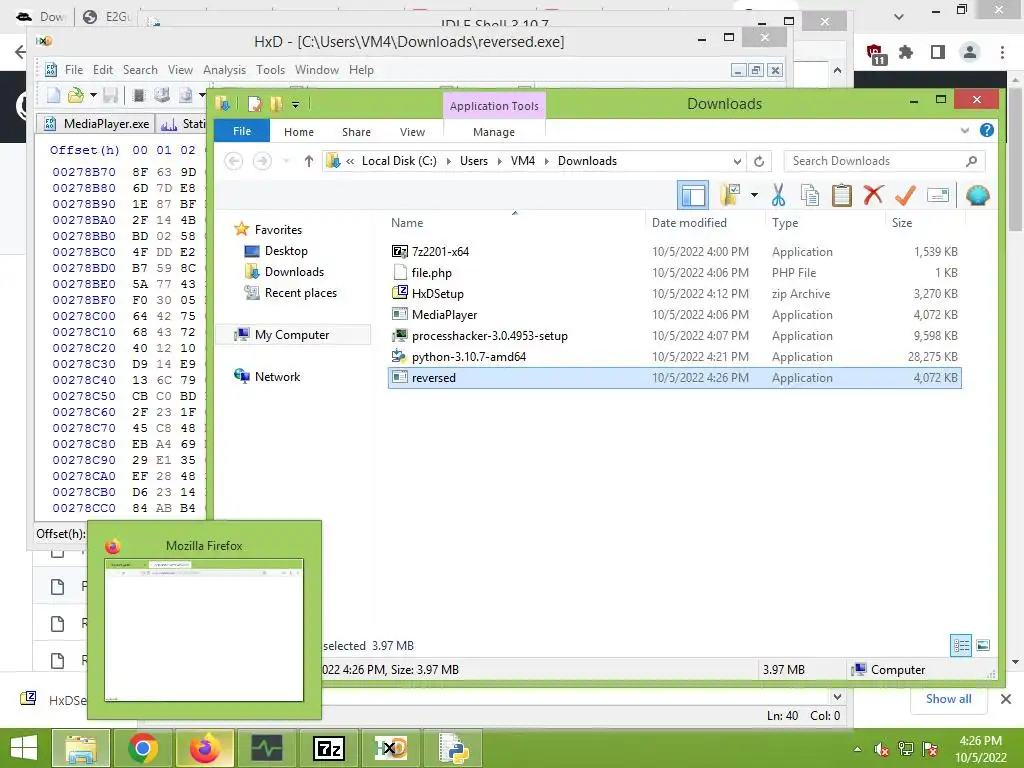
Task: Open the Manage ribbon tab
Action: click(494, 132)
